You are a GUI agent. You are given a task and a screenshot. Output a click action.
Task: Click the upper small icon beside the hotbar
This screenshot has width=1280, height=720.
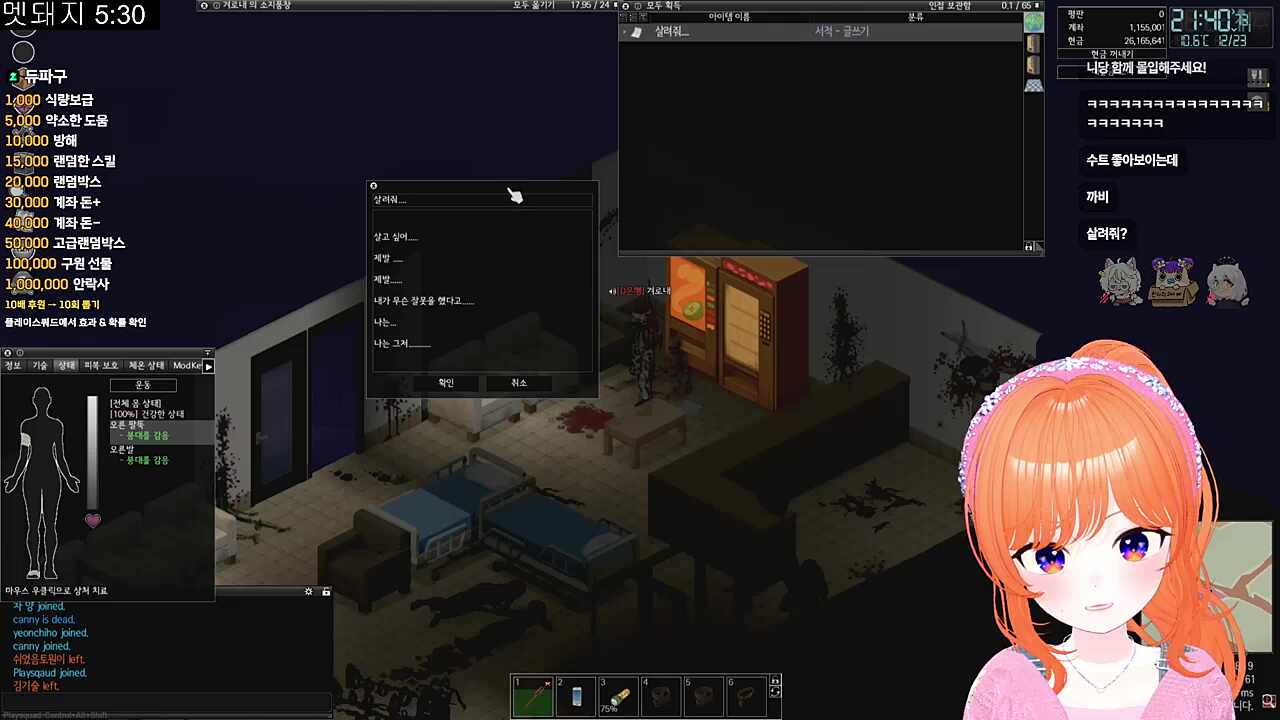click(774, 681)
